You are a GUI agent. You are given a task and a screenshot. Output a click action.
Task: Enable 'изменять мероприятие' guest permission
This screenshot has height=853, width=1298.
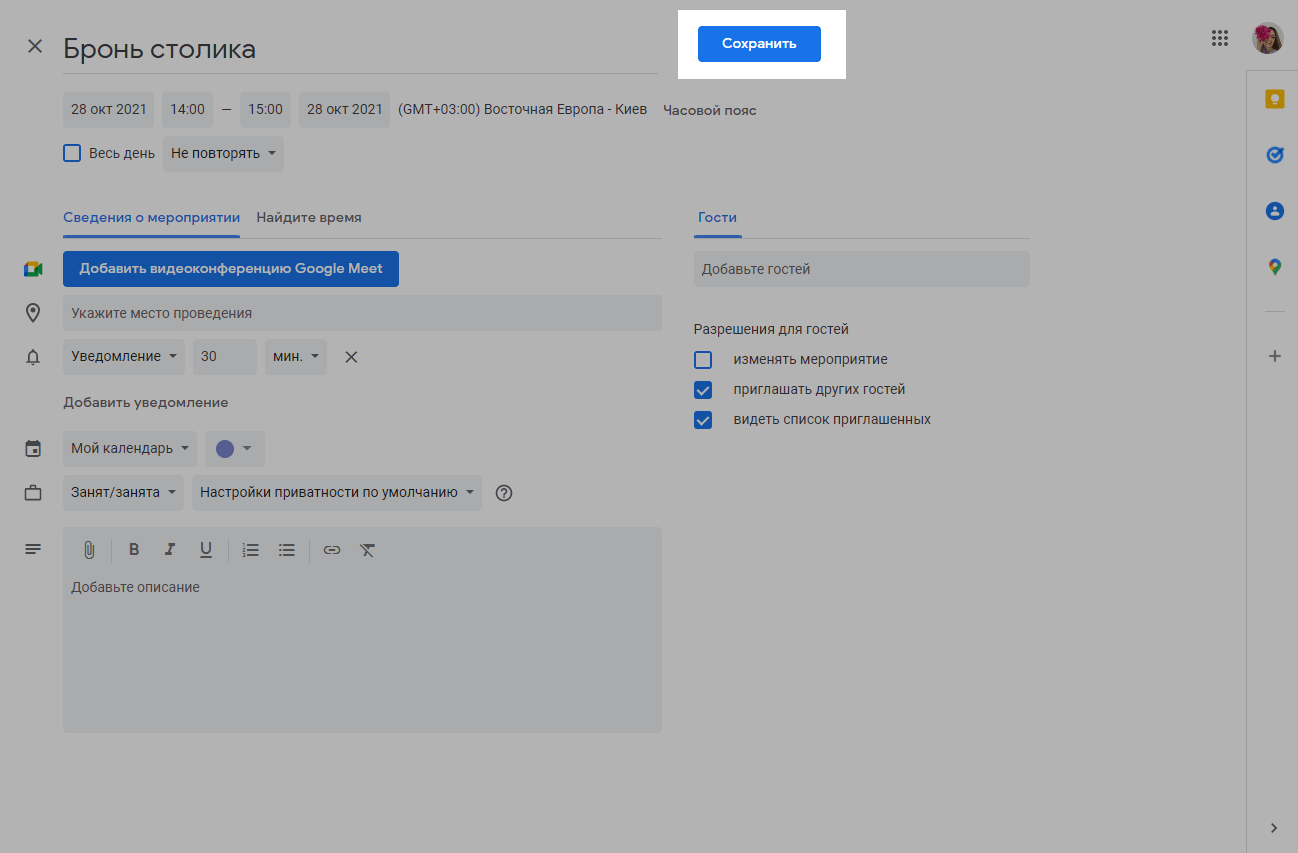(x=703, y=360)
